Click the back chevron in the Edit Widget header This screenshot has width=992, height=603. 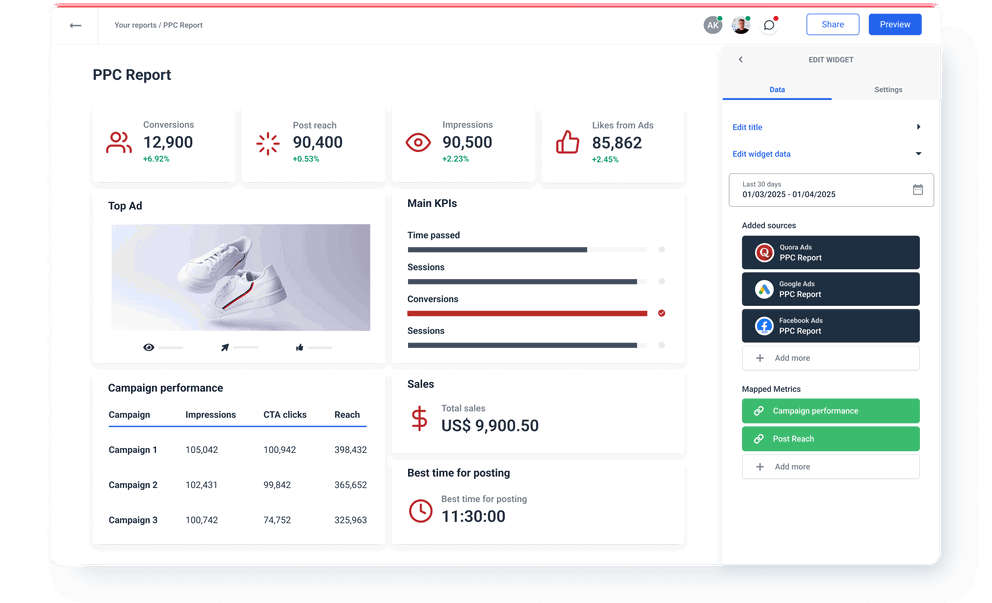click(740, 59)
